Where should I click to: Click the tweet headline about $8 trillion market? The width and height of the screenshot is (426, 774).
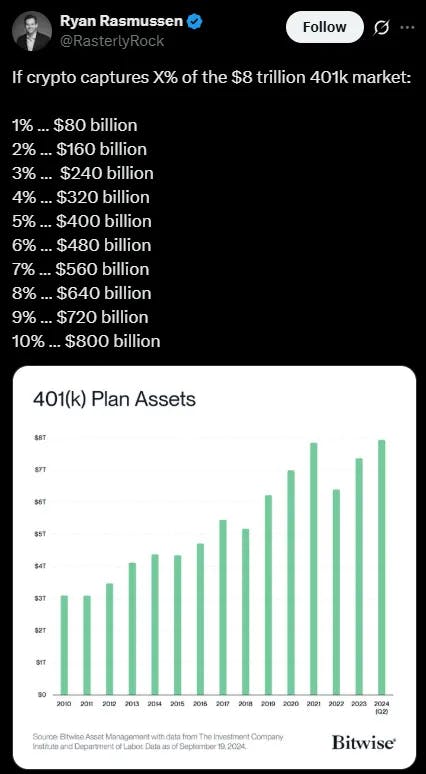(x=211, y=77)
